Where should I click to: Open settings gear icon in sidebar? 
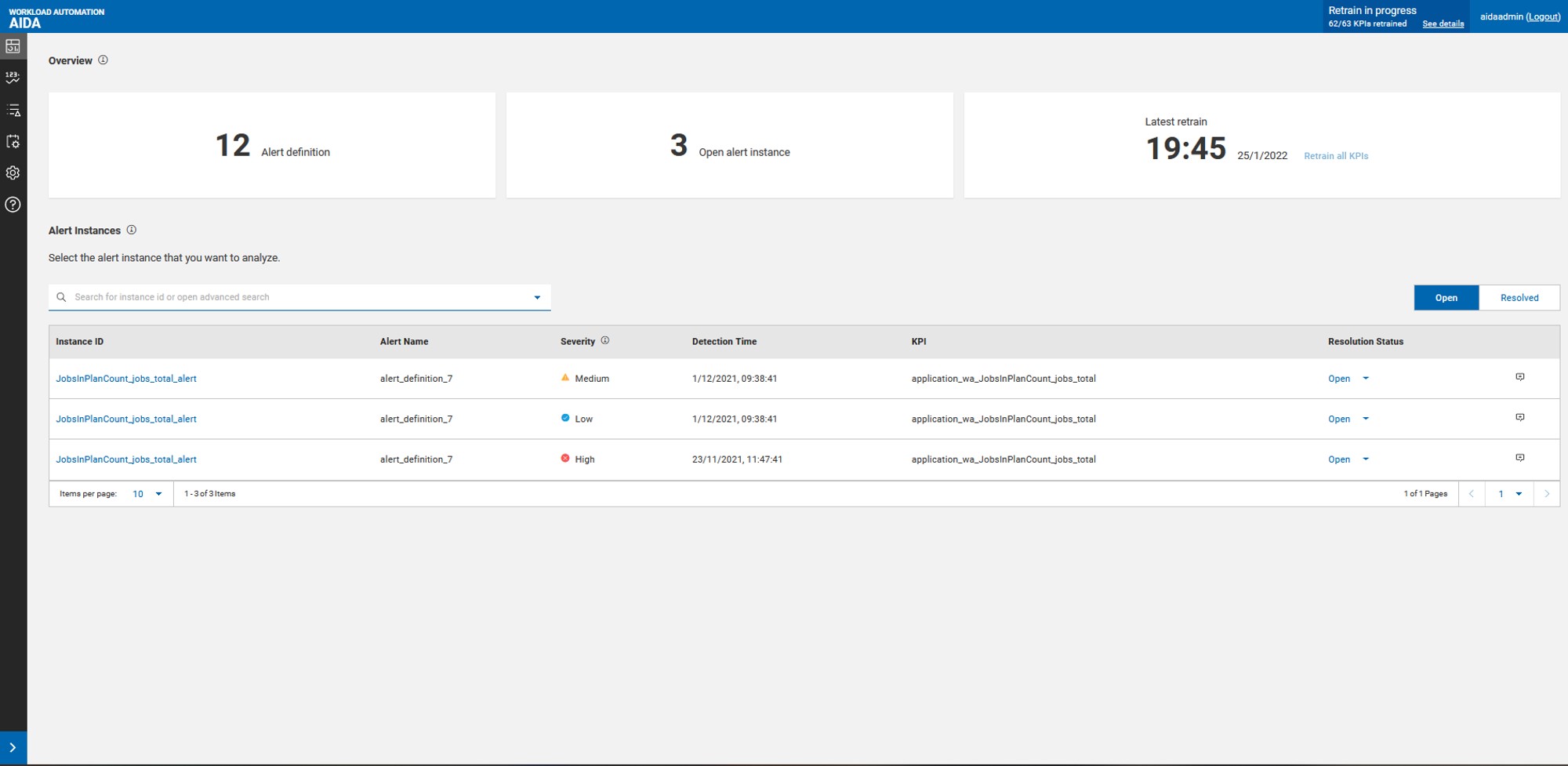point(13,173)
